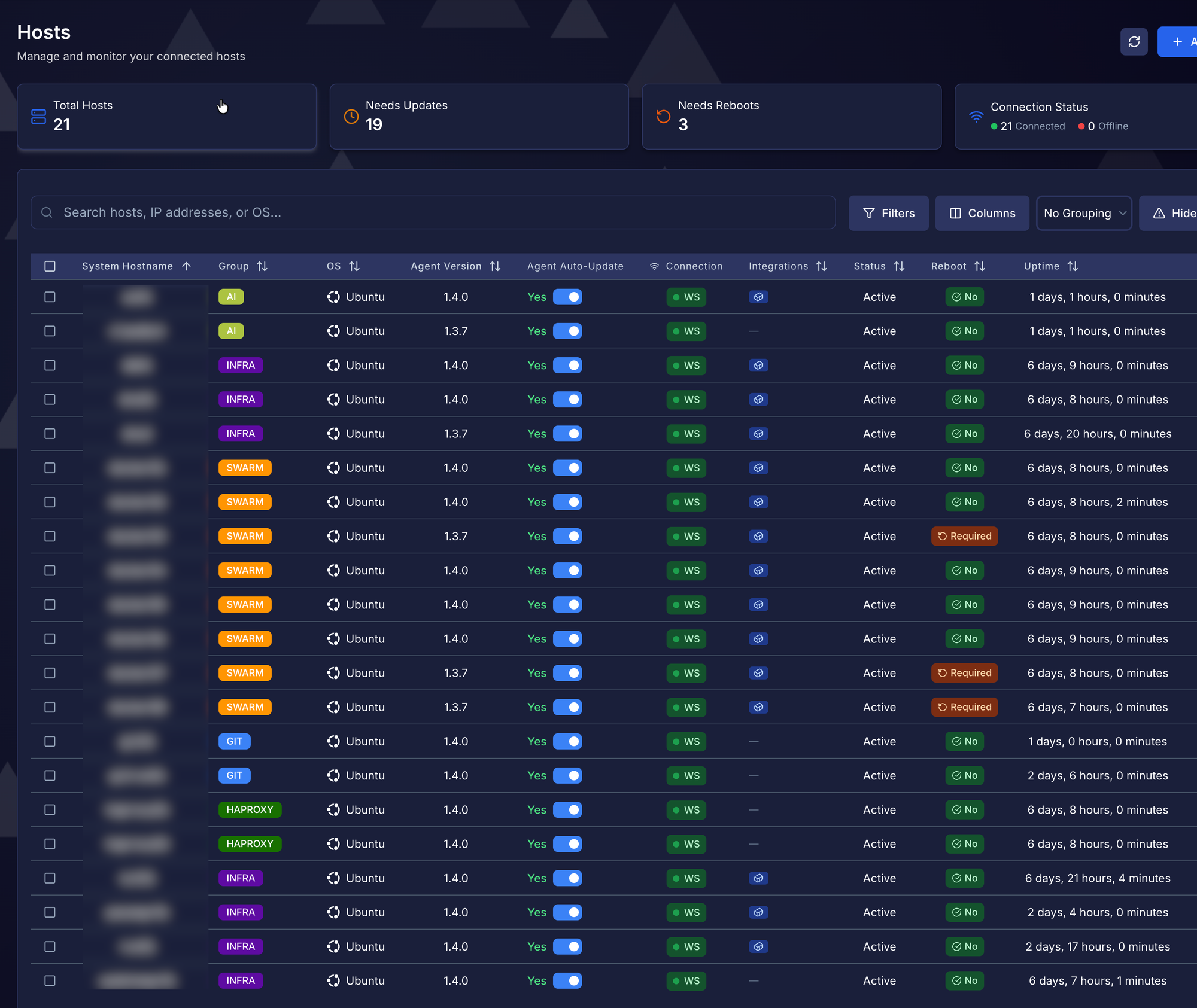Click the integration cube icon in first row

point(758,297)
